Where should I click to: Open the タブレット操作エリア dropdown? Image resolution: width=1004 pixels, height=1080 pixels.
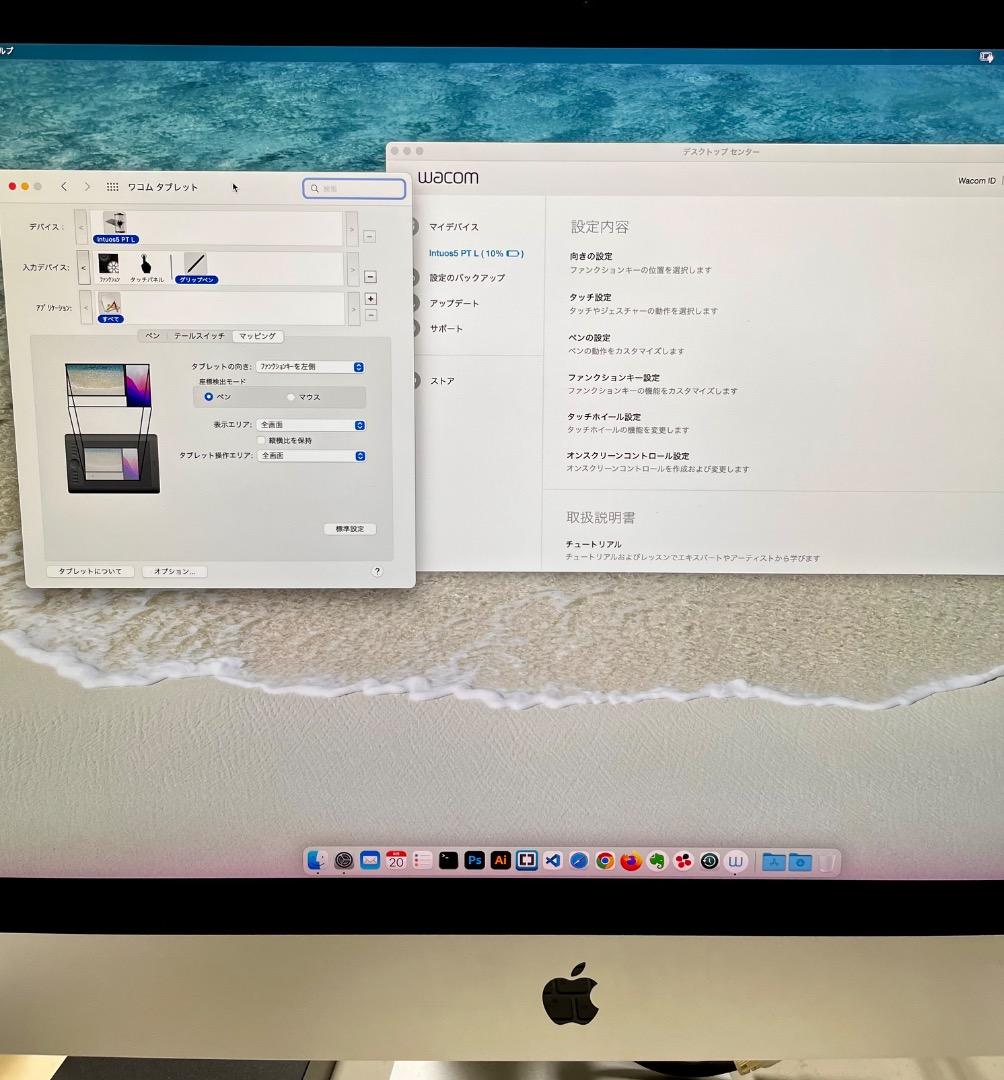tap(311, 455)
